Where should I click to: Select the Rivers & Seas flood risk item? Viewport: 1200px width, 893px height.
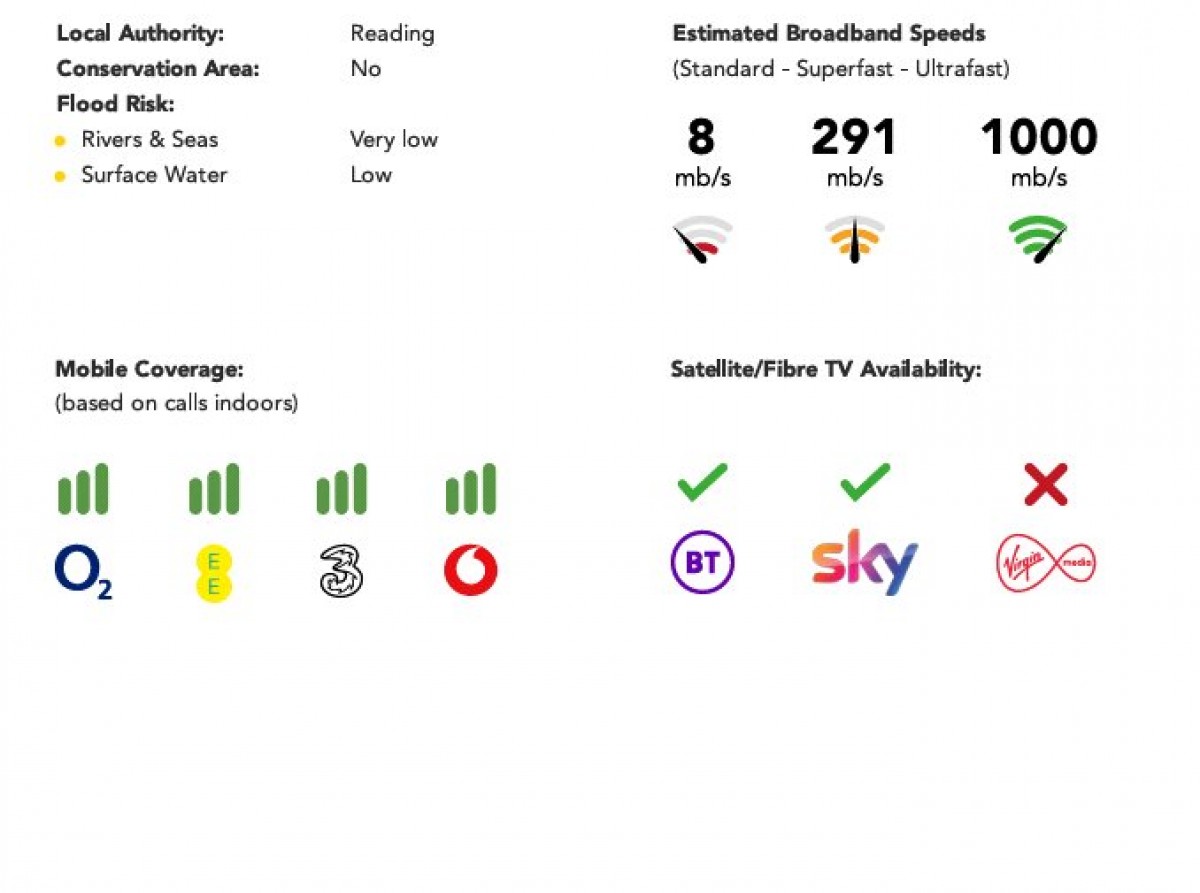tap(149, 140)
